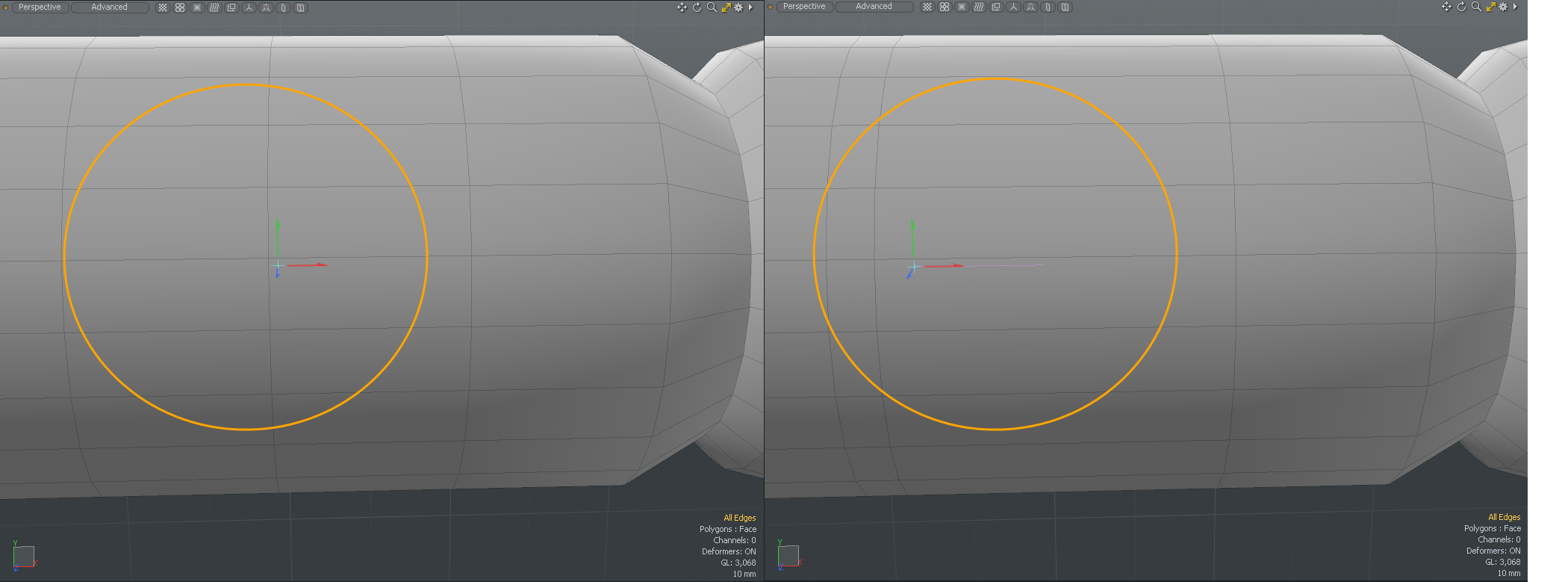Click the four-circles icon in left viewport toolbar
This screenshot has height=582, width=1568.
(180, 7)
